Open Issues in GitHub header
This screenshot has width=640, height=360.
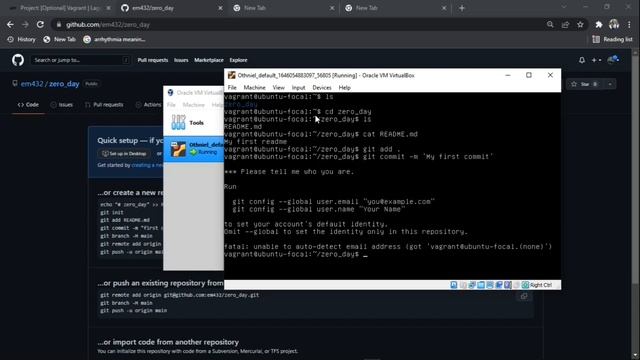pos(181,60)
